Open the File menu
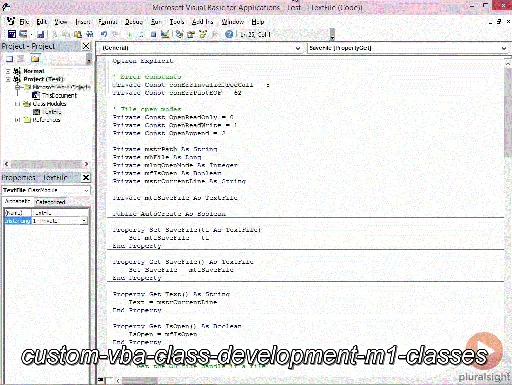This screenshot has height=385, width=512. [x=24, y=22]
